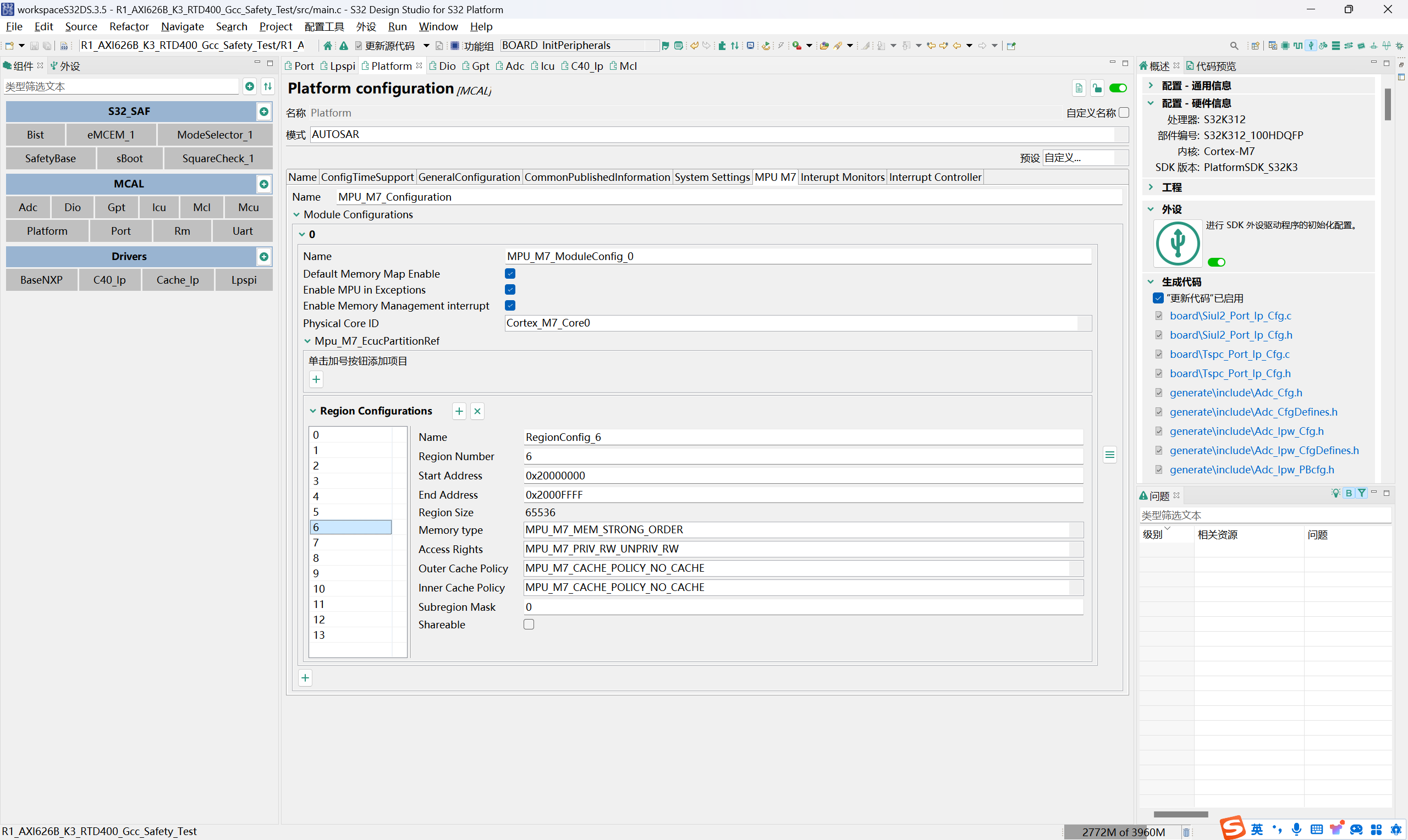Uncheck Default Memory Map Enable
Viewport: 1408px width, 840px height.
pos(510,274)
